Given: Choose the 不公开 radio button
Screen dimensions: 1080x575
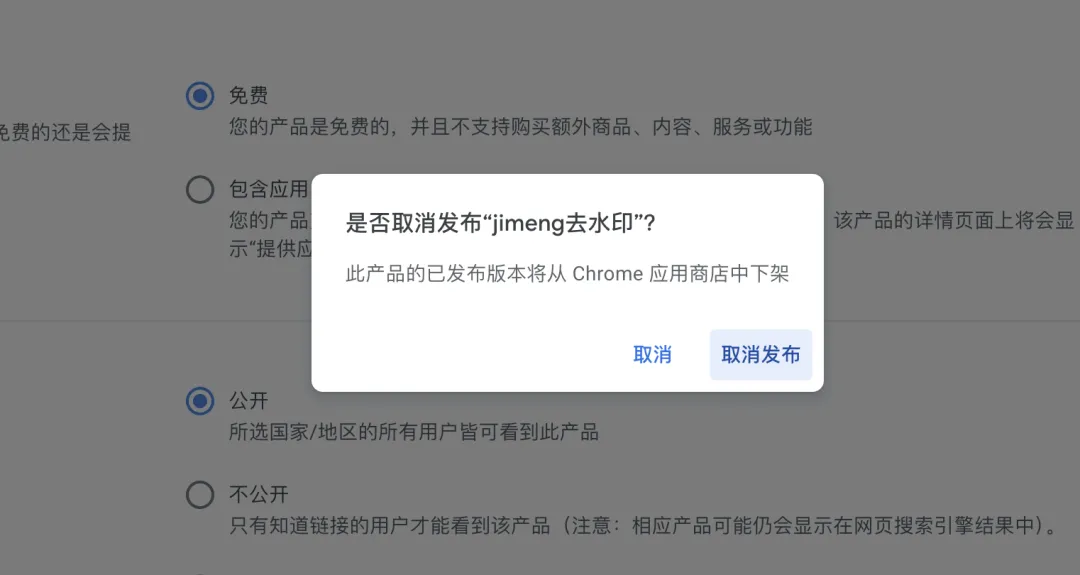Looking at the screenshot, I should coord(200,494).
